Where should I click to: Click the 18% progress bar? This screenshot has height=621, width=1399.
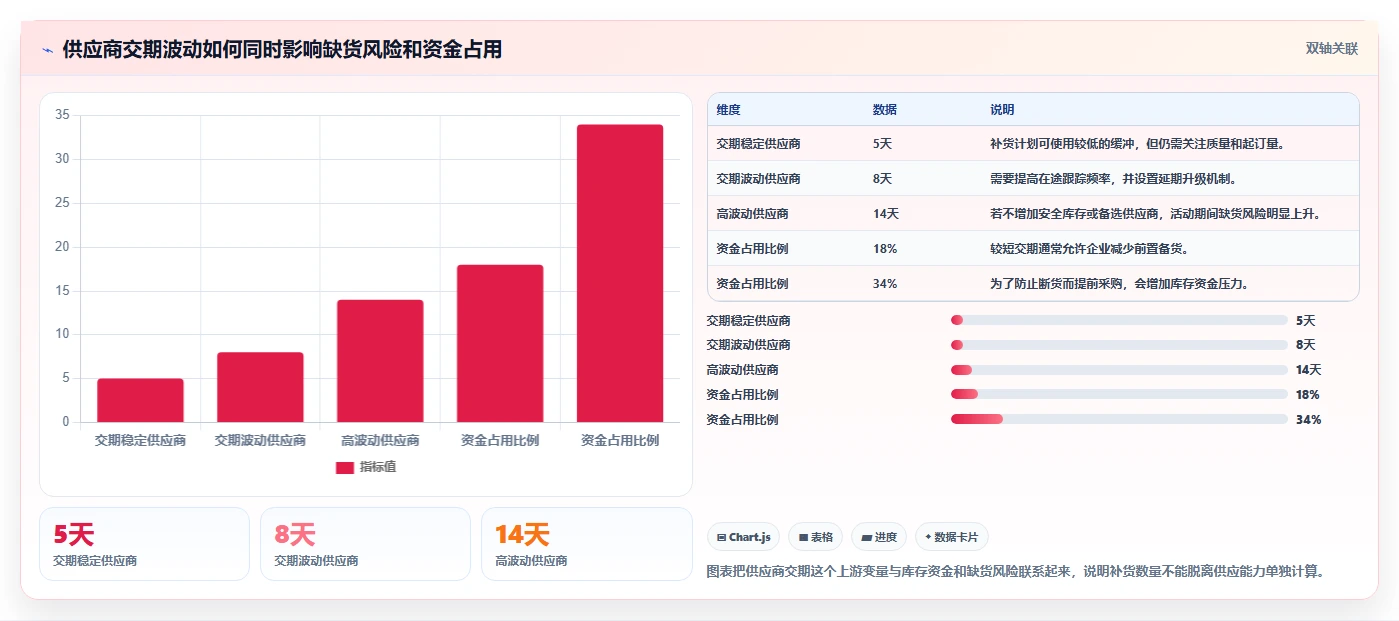tap(1119, 394)
